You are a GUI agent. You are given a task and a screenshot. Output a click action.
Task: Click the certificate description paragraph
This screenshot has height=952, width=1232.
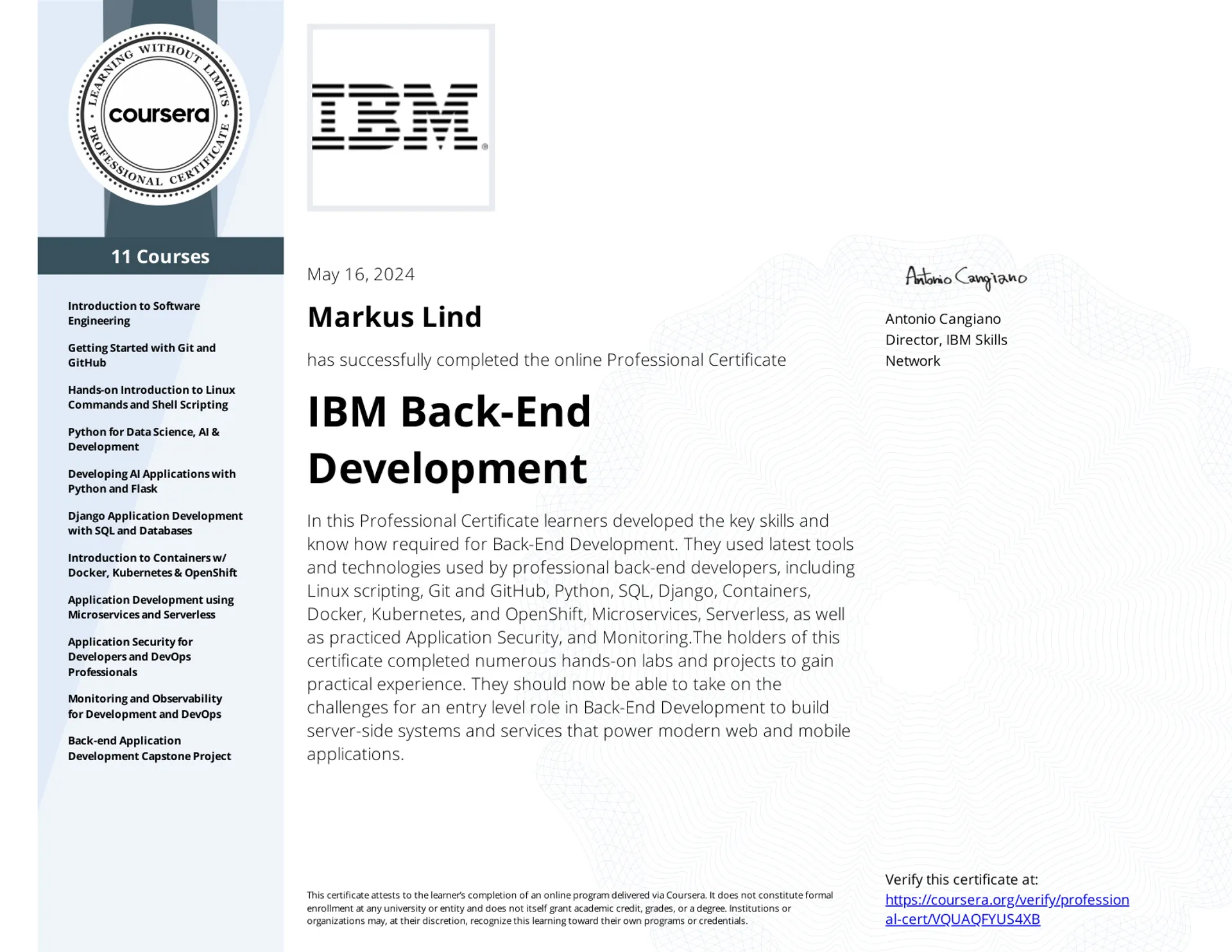(581, 637)
